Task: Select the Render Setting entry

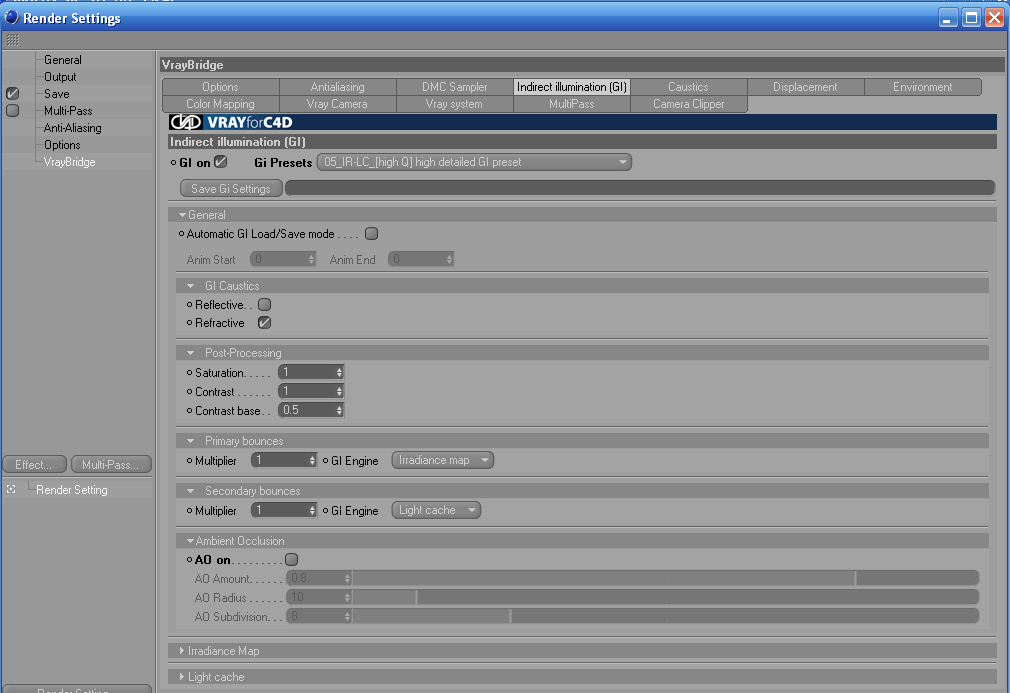Action: click(x=71, y=490)
